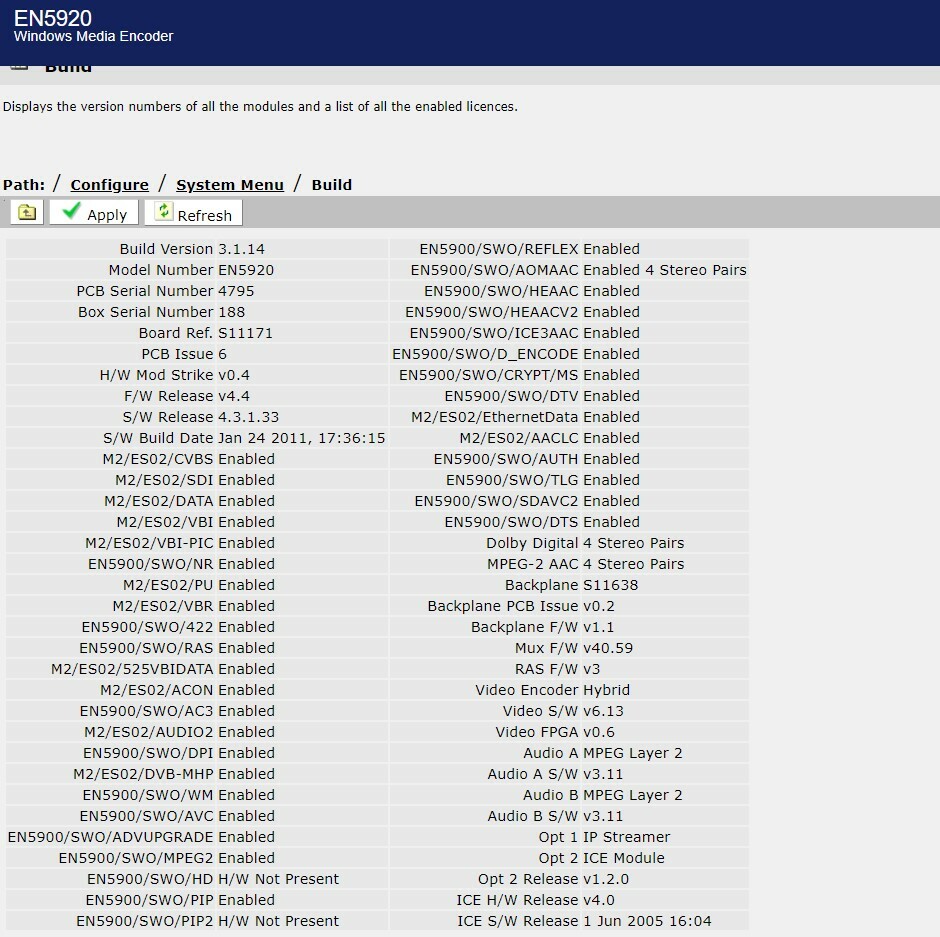The image size is (940, 937).
Task: Select Video FPGA value v0.6
Action: pos(599,731)
